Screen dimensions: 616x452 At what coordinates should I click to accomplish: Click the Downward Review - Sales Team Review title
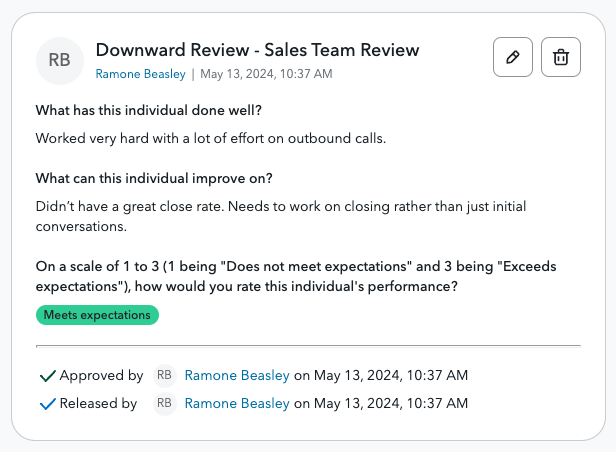click(x=257, y=50)
